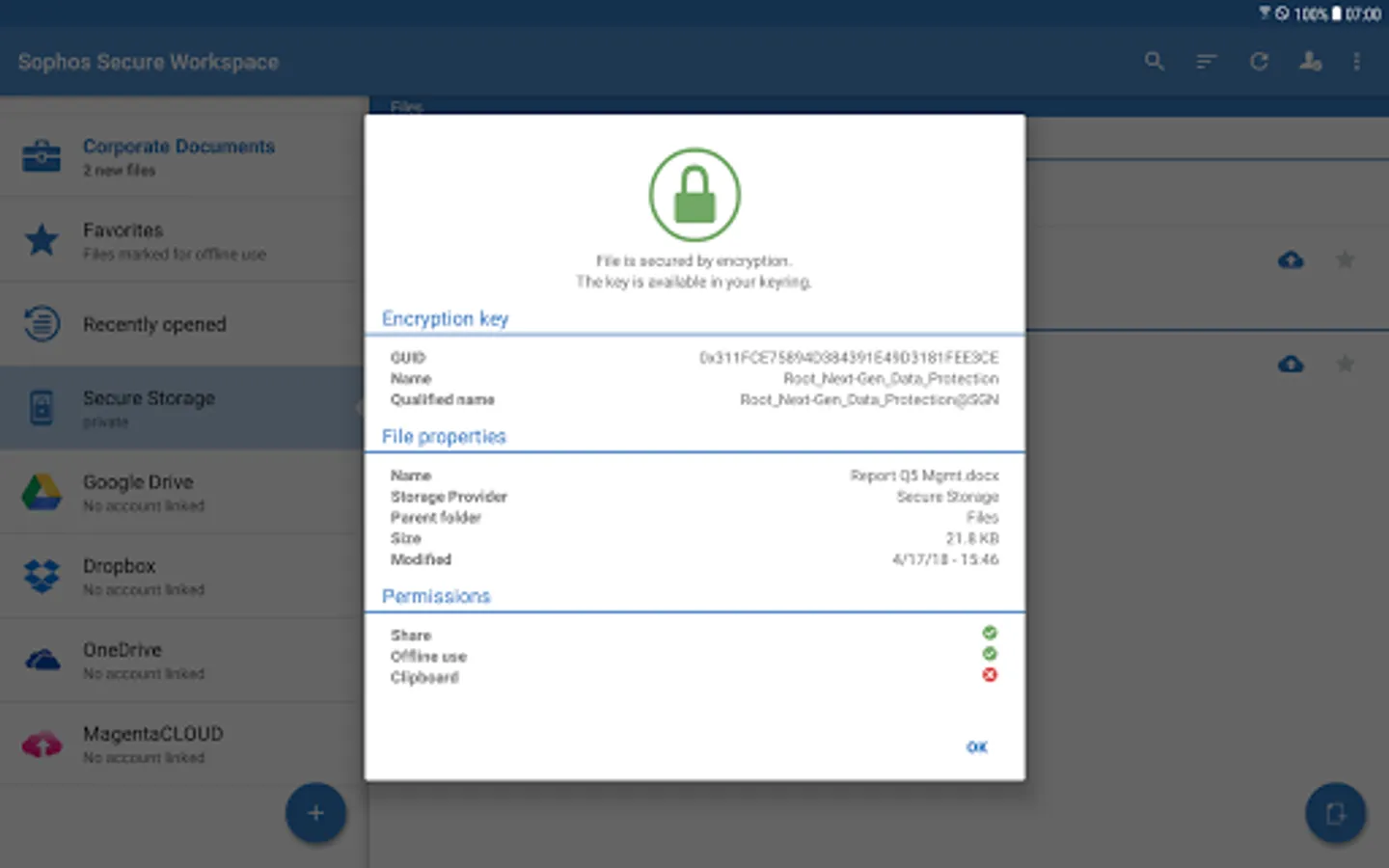Click the Share permission green check
Screen dimensions: 1389x868
990,633
